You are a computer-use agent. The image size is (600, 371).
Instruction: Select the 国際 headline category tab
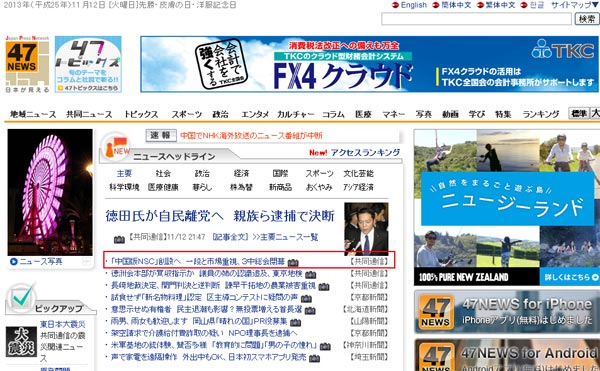pyautogui.click(x=280, y=173)
